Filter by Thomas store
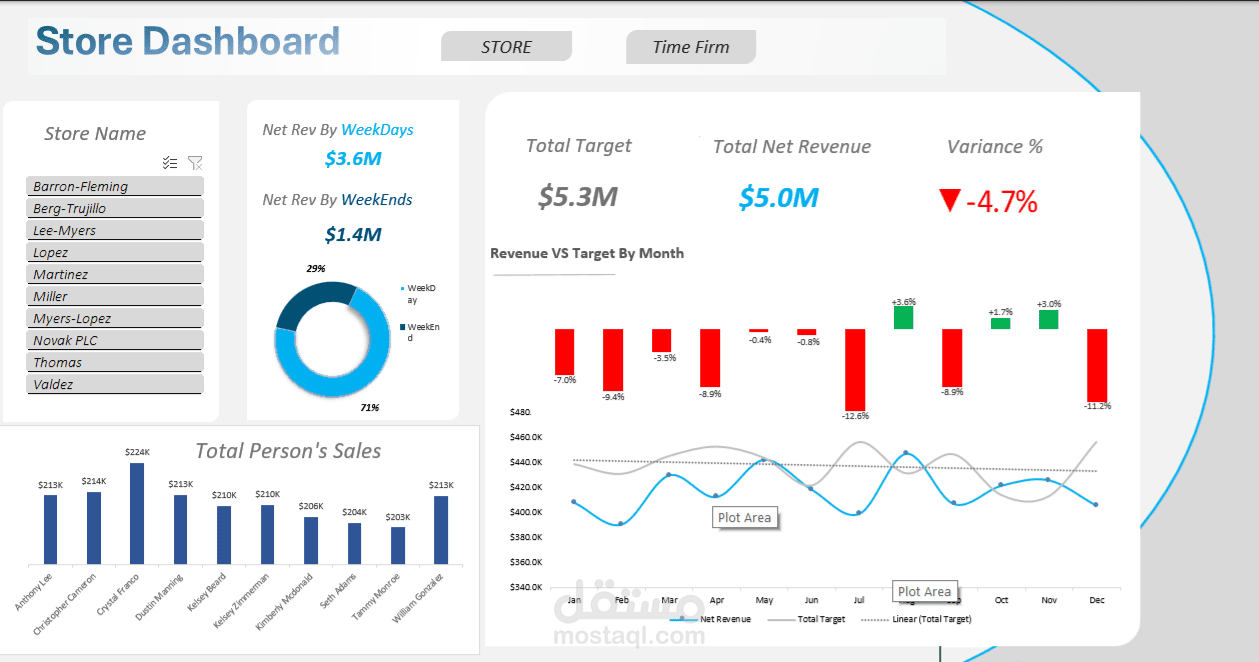 [115, 362]
